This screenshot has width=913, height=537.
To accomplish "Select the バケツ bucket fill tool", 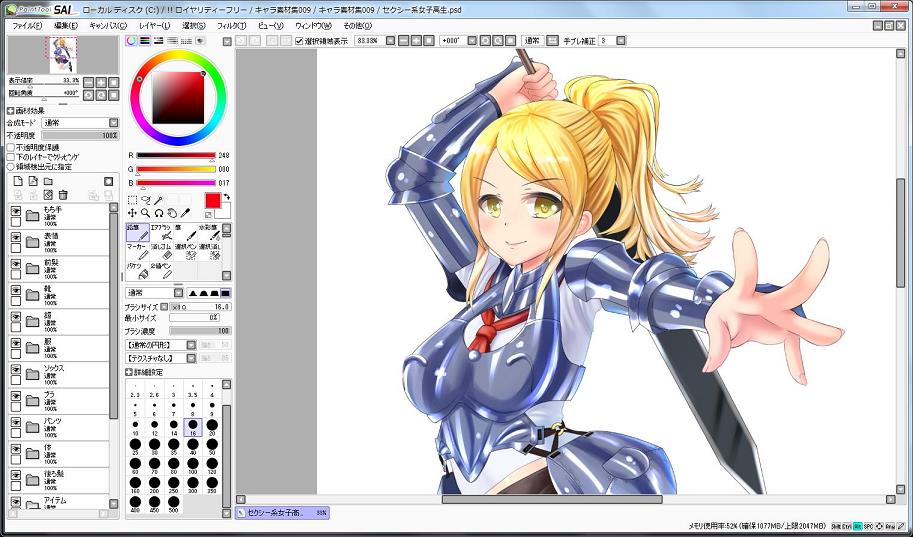I will coord(138,271).
